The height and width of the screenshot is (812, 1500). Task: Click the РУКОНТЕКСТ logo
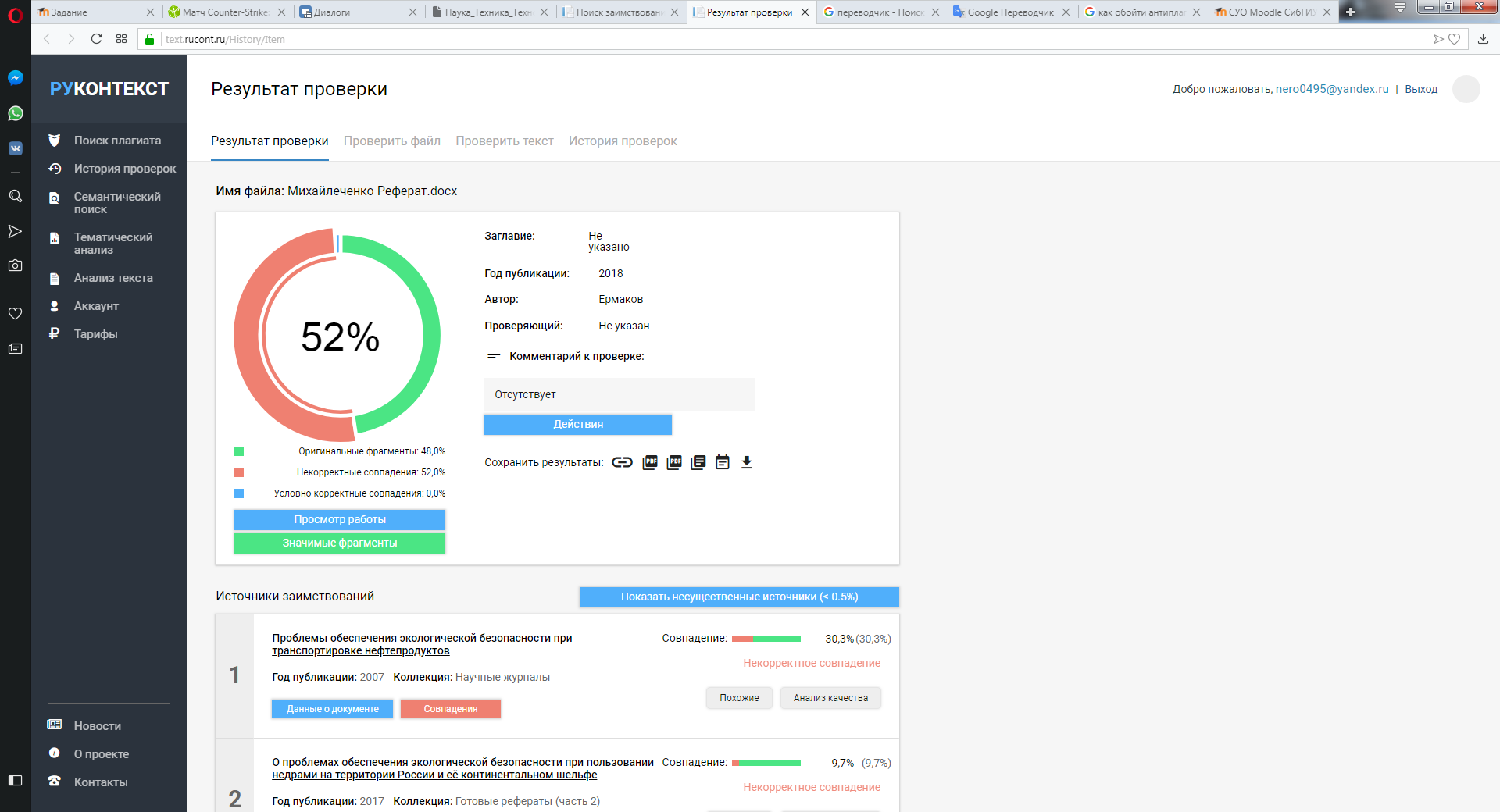click(x=109, y=89)
